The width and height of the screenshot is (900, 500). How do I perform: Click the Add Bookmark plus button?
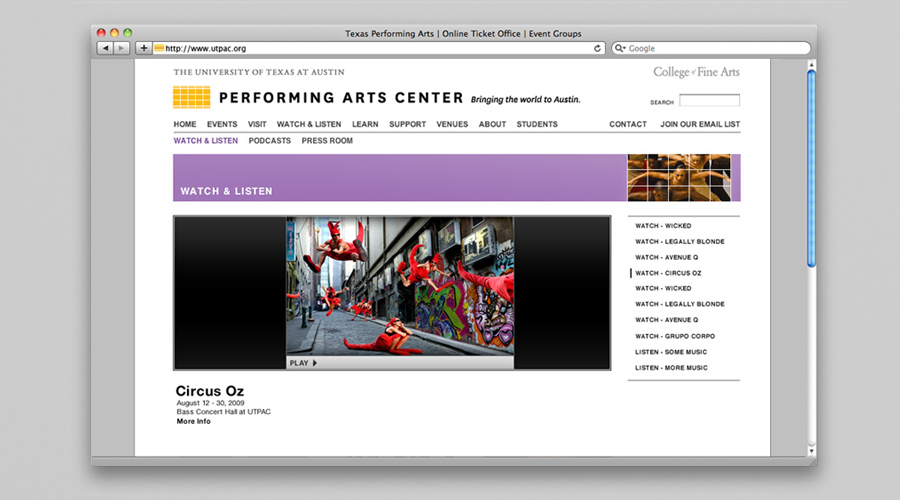coord(144,48)
